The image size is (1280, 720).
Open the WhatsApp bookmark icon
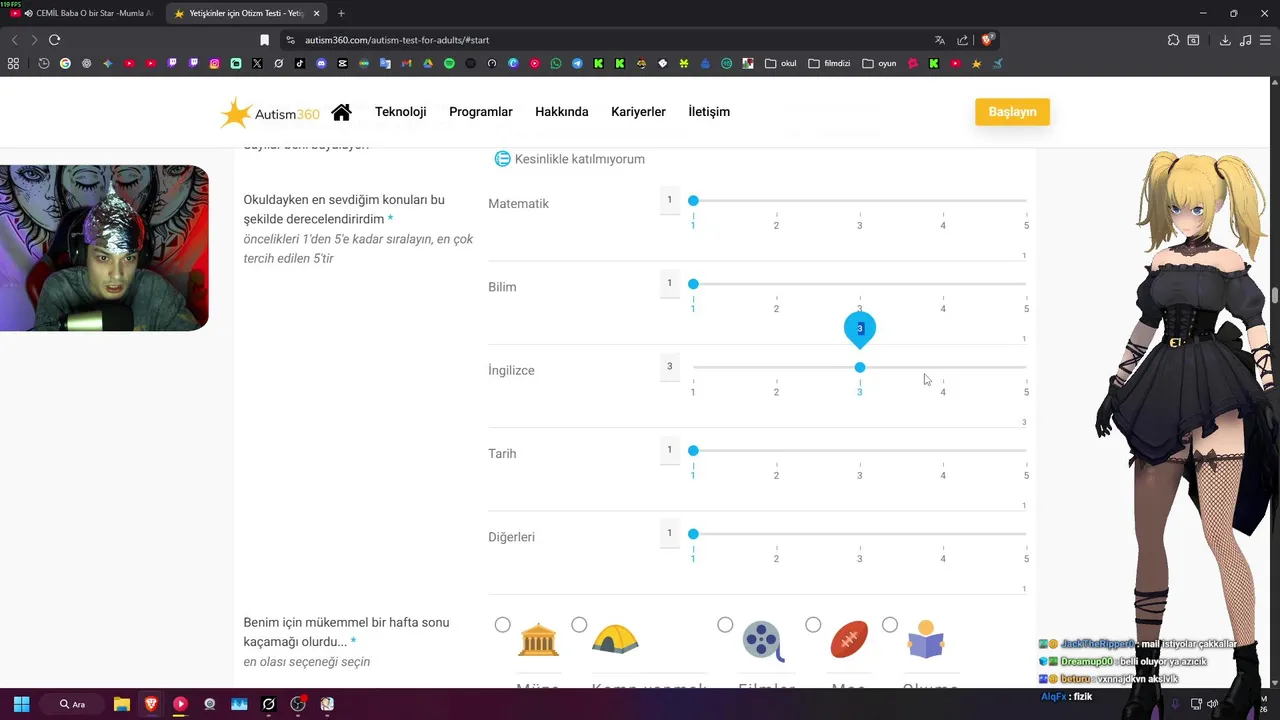point(556,63)
